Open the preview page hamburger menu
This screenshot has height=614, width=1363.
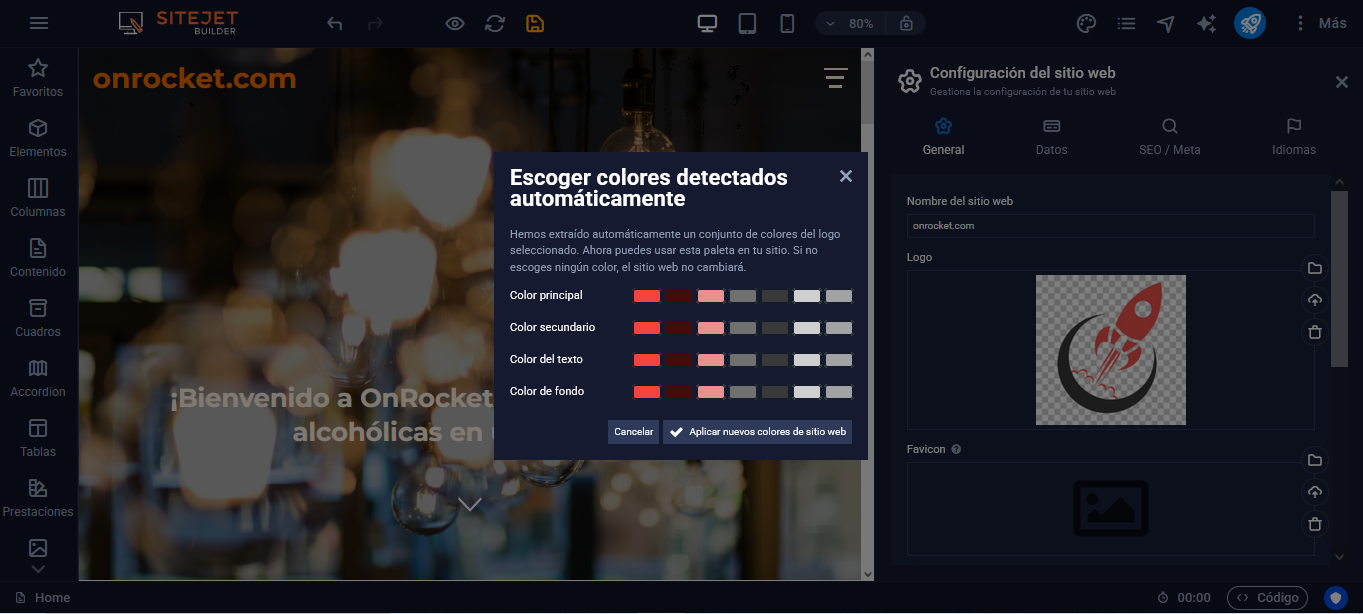pyautogui.click(x=836, y=78)
